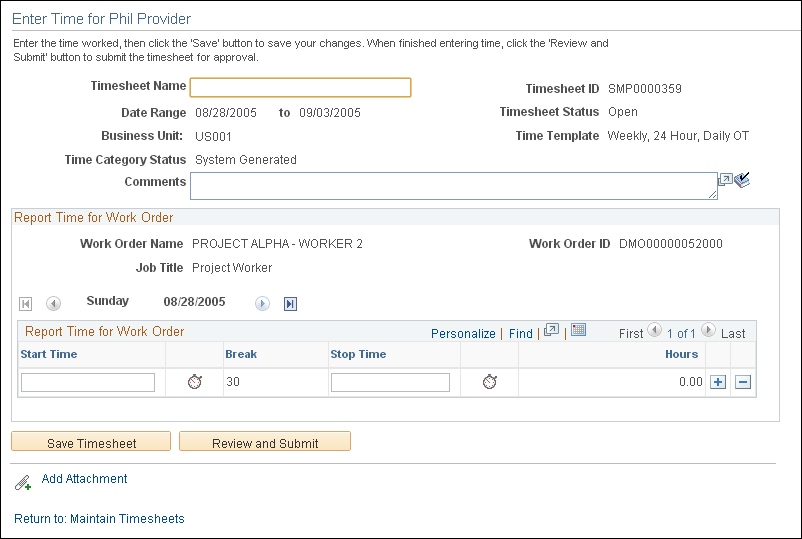The width and height of the screenshot is (802, 539).
Task: Click Job Title value Project Worker
Action: [232, 267]
